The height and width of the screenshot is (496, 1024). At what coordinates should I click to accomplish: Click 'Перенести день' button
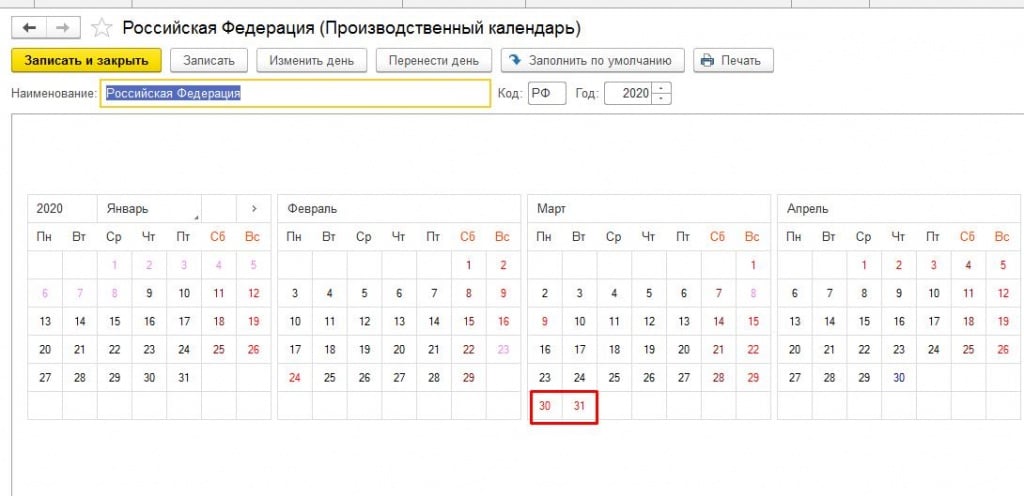(x=434, y=60)
